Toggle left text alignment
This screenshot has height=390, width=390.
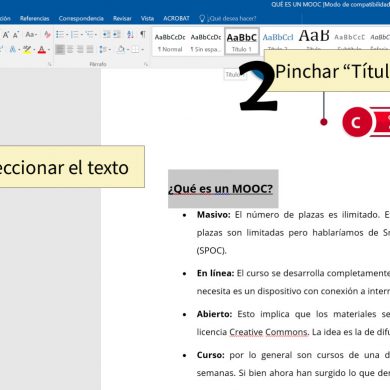coord(60,50)
